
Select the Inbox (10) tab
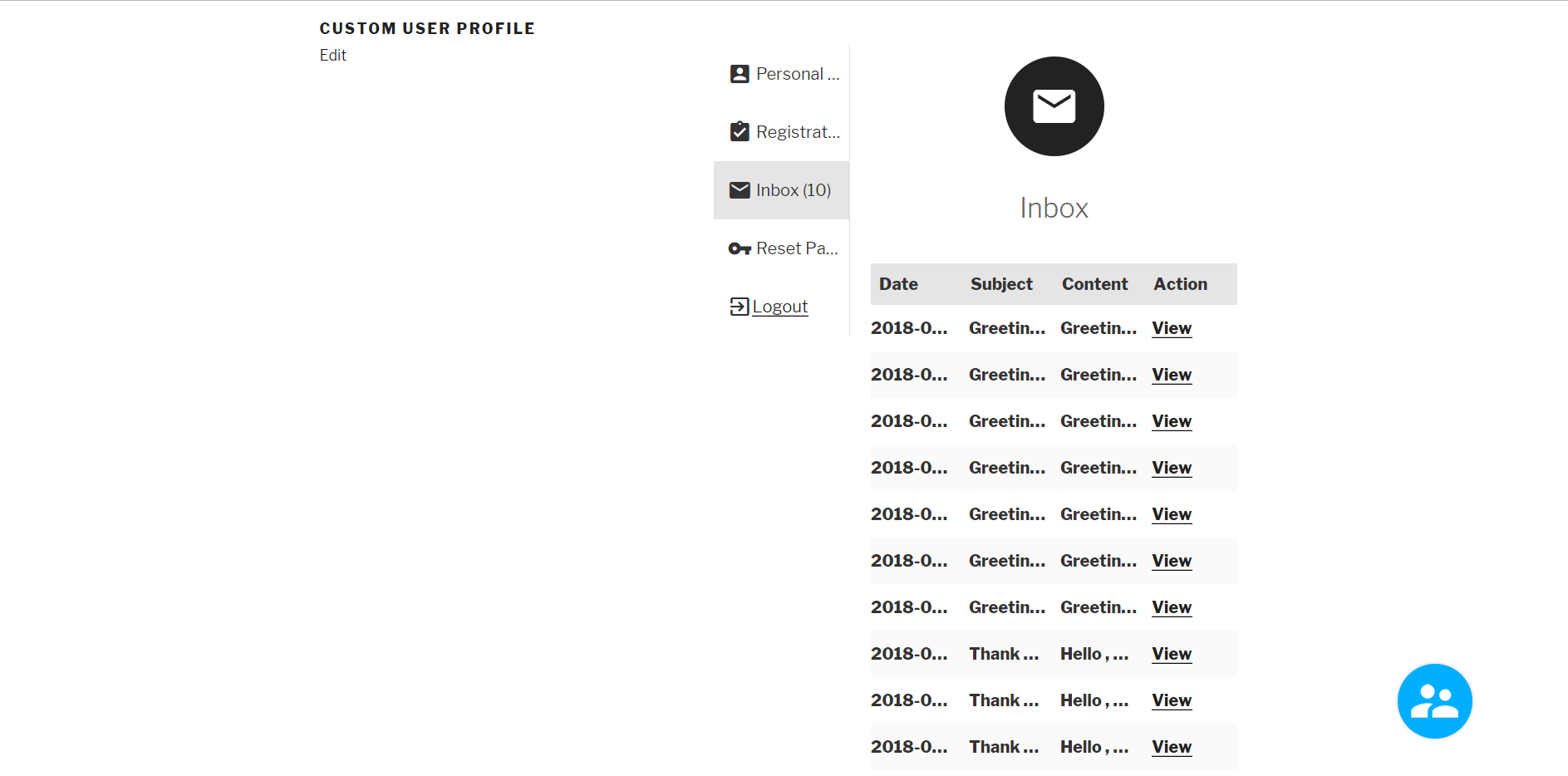[x=793, y=190]
